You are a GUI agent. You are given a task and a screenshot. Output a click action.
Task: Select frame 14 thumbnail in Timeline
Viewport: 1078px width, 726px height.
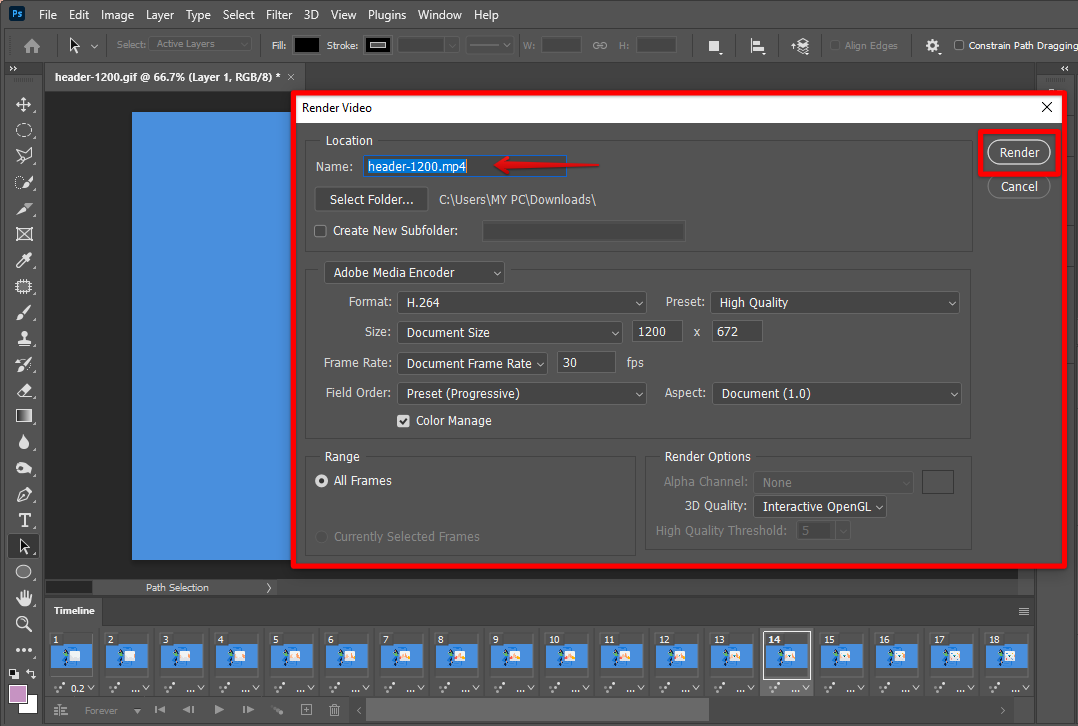click(x=786, y=656)
